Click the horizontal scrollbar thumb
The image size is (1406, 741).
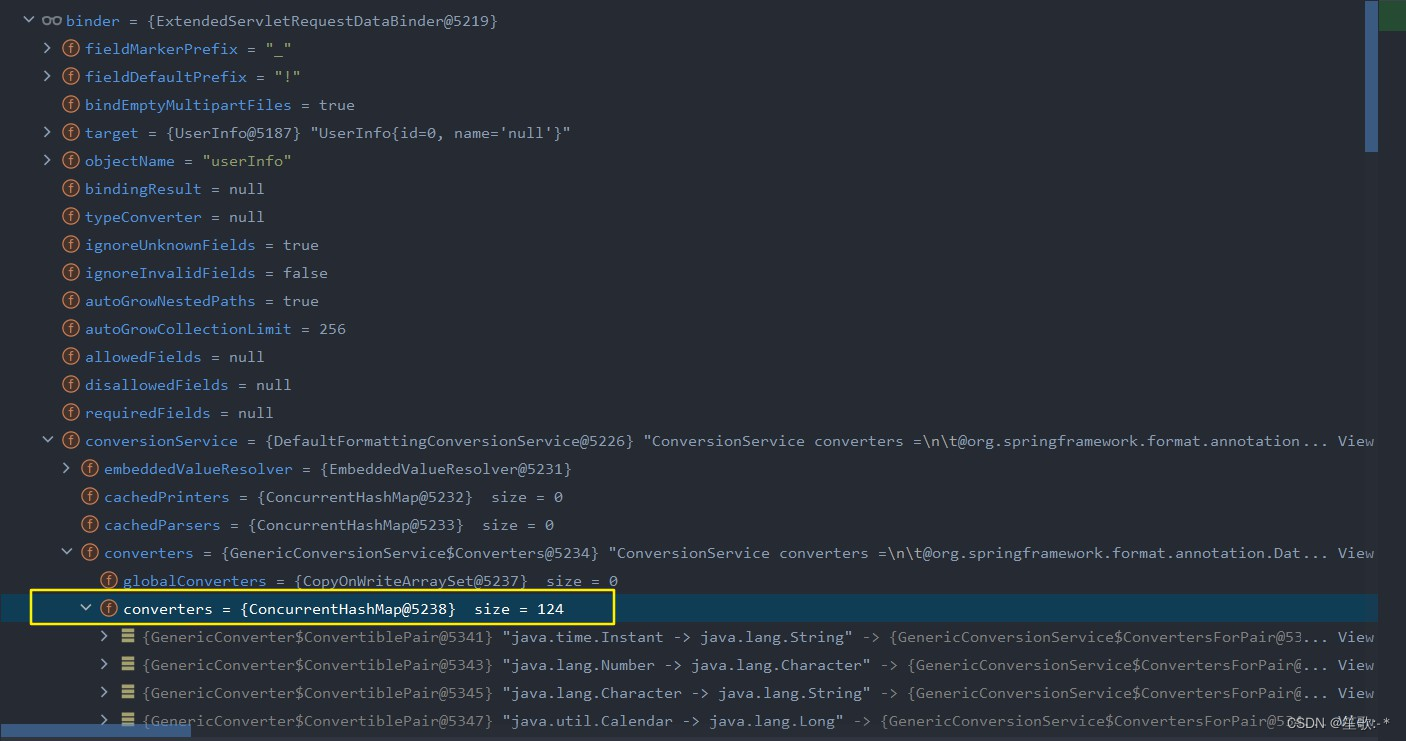(x=95, y=733)
